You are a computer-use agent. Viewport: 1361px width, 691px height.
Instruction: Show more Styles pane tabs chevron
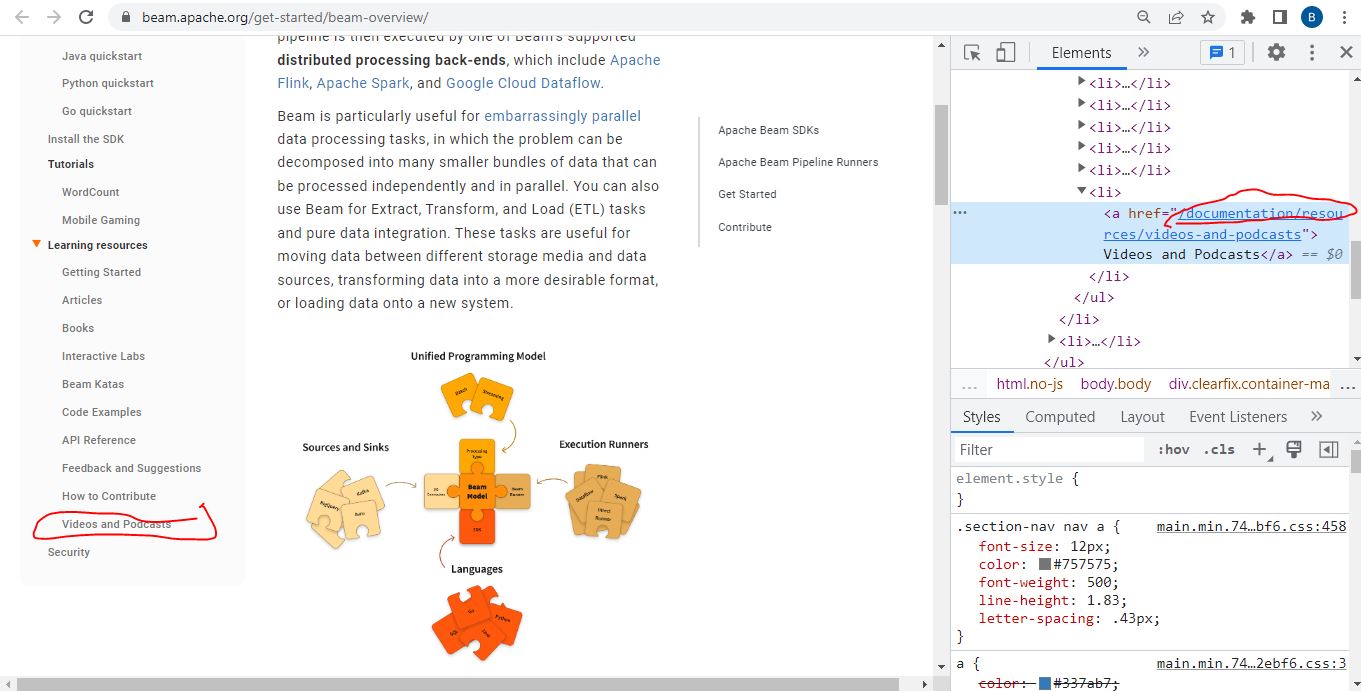click(x=1317, y=416)
